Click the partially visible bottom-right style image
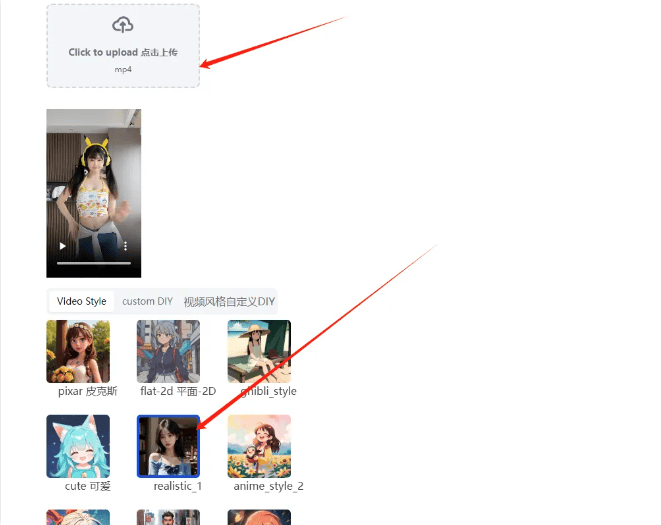The height and width of the screenshot is (525, 661). click(x=259, y=517)
